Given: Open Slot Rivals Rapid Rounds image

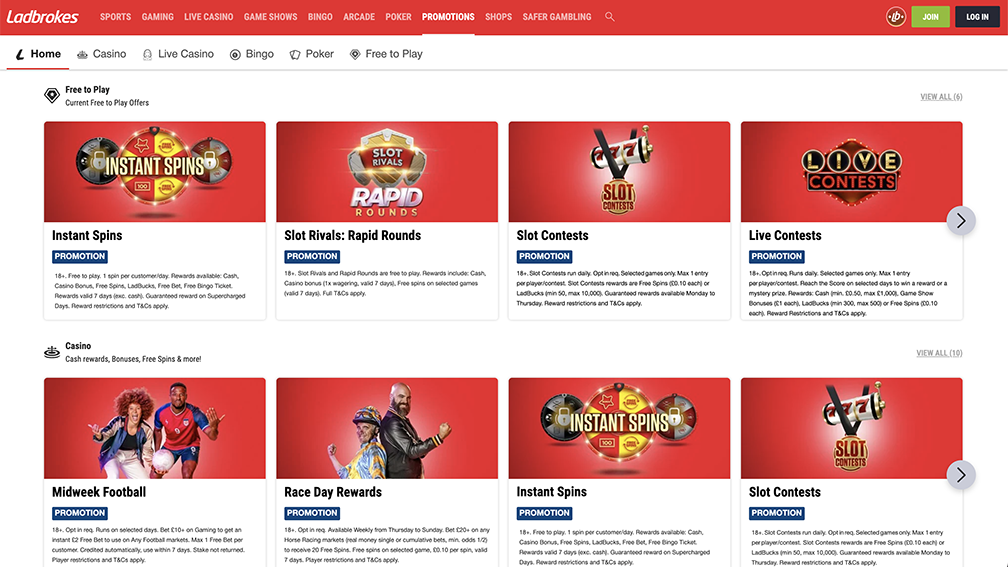Looking at the screenshot, I should tap(387, 172).
